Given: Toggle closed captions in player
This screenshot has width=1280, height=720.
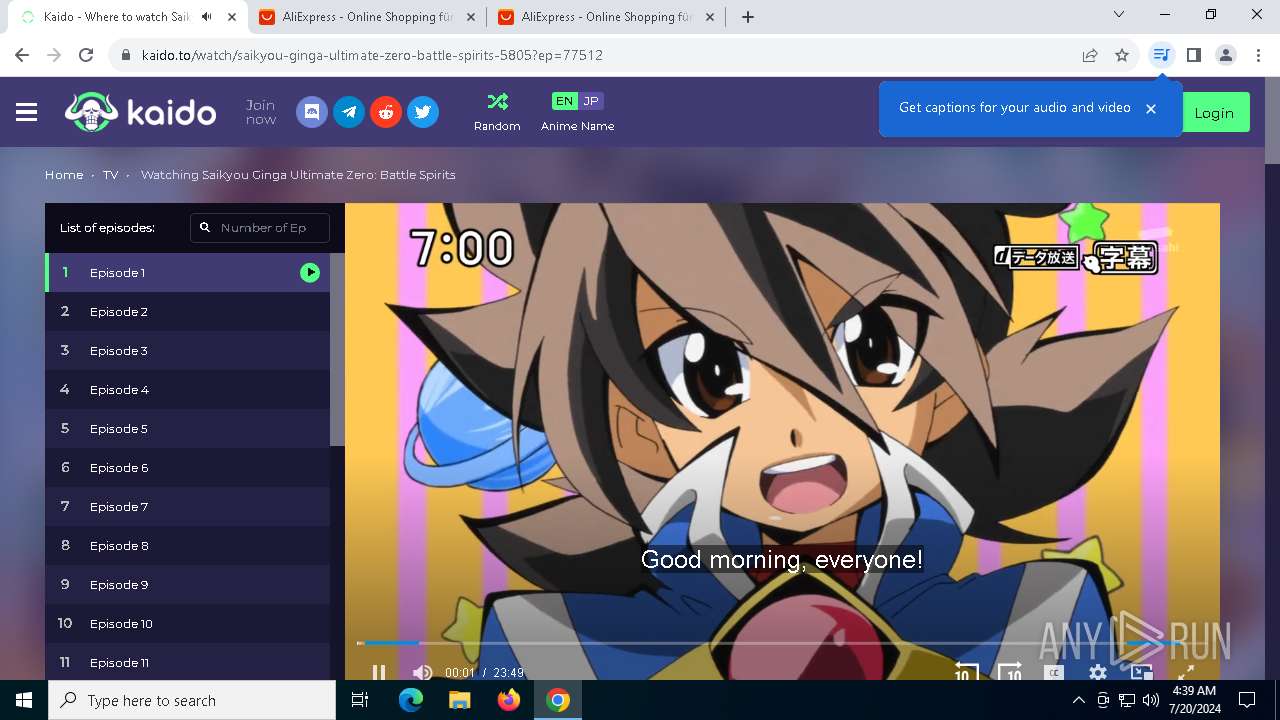Looking at the screenshot, I should (x=1053, y=673).
